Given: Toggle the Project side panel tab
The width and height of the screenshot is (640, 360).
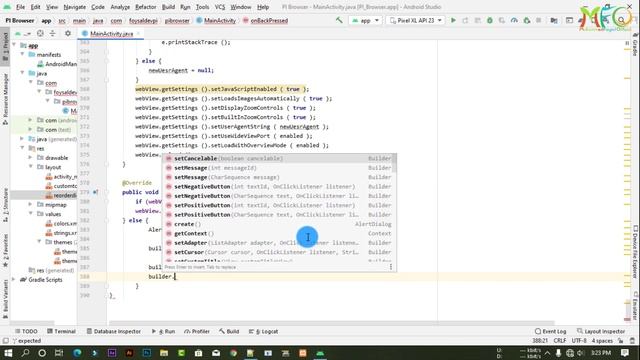Looking at the screenshot, I should tap(5, 47).
